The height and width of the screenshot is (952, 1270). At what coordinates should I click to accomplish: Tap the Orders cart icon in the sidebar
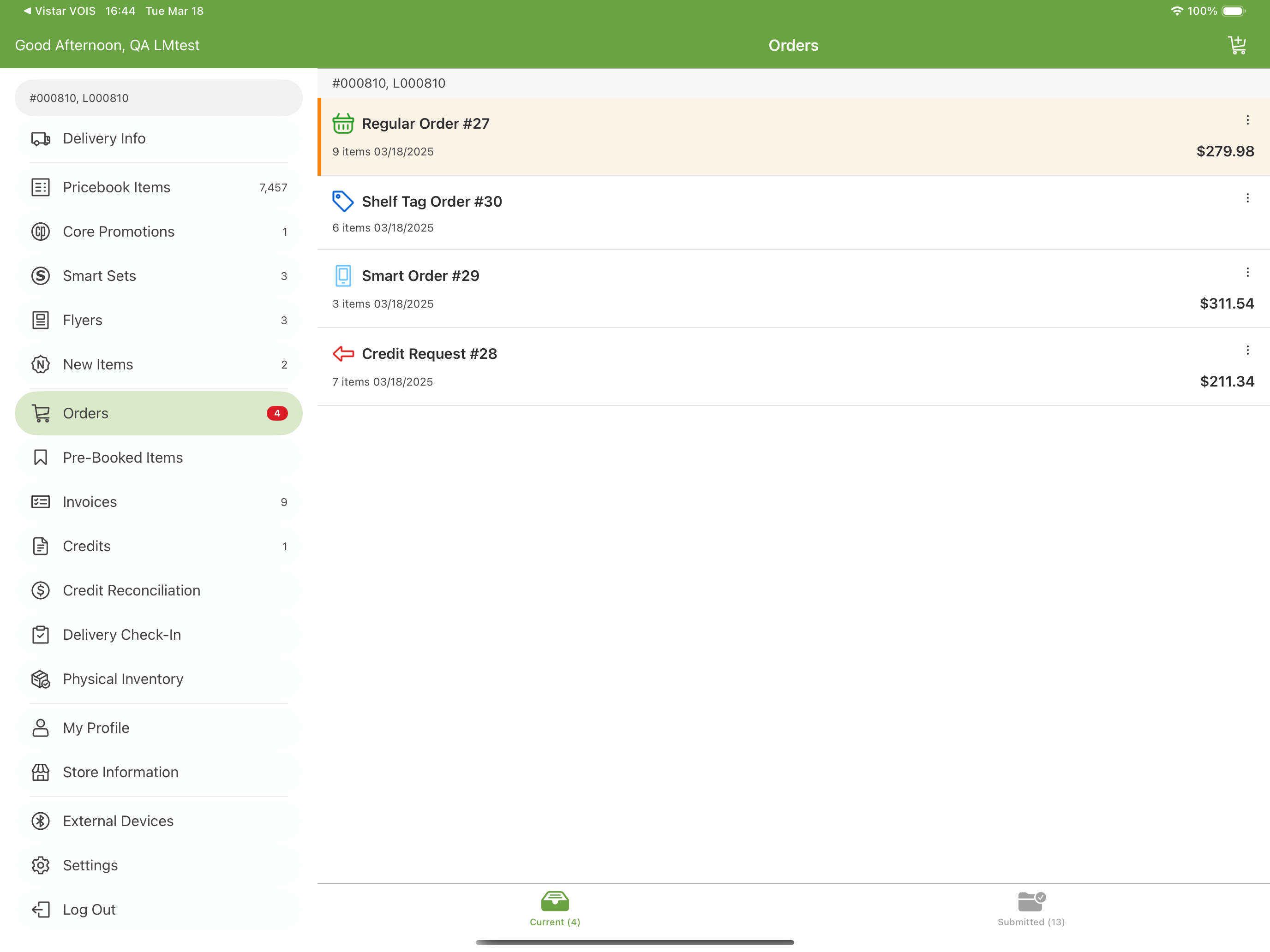point(40,413)
